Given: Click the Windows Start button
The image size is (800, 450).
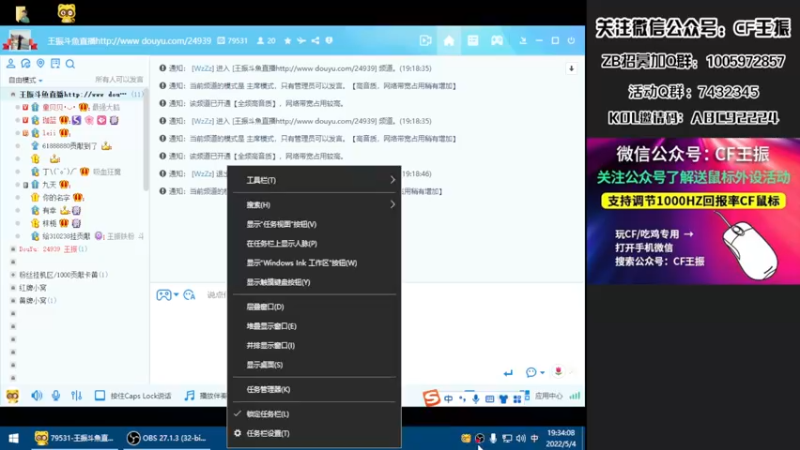Looking at the screenshot, I should (14, 438).
